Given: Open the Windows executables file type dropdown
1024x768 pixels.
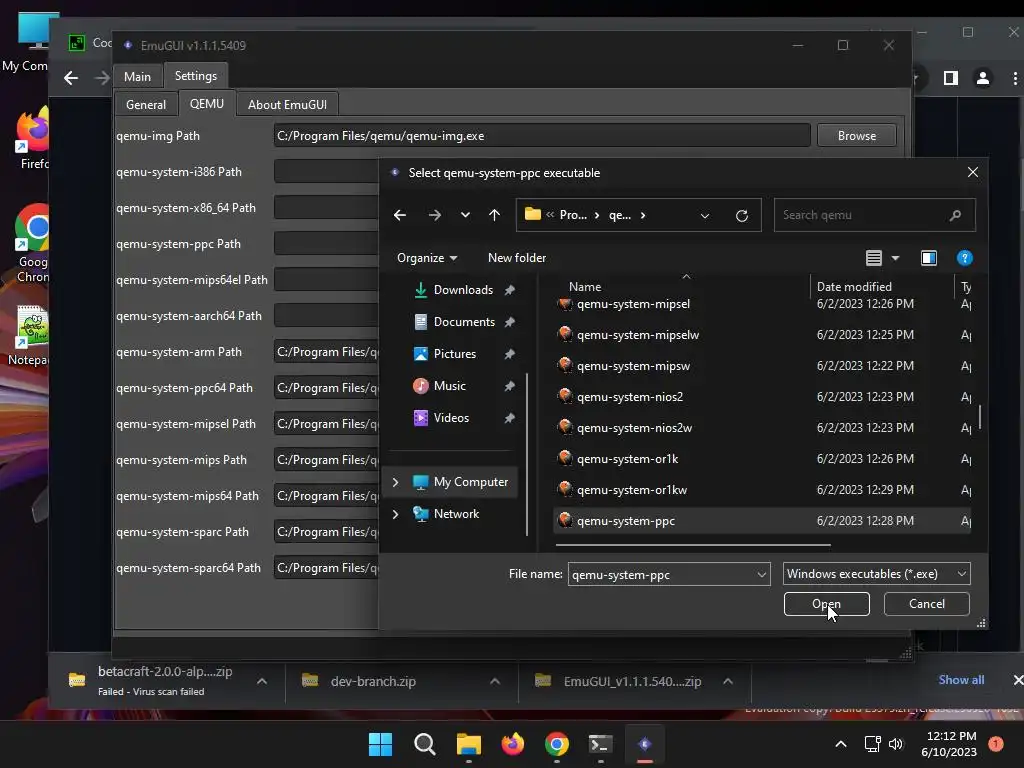Looking at the screenshot, I should (876, 574).
